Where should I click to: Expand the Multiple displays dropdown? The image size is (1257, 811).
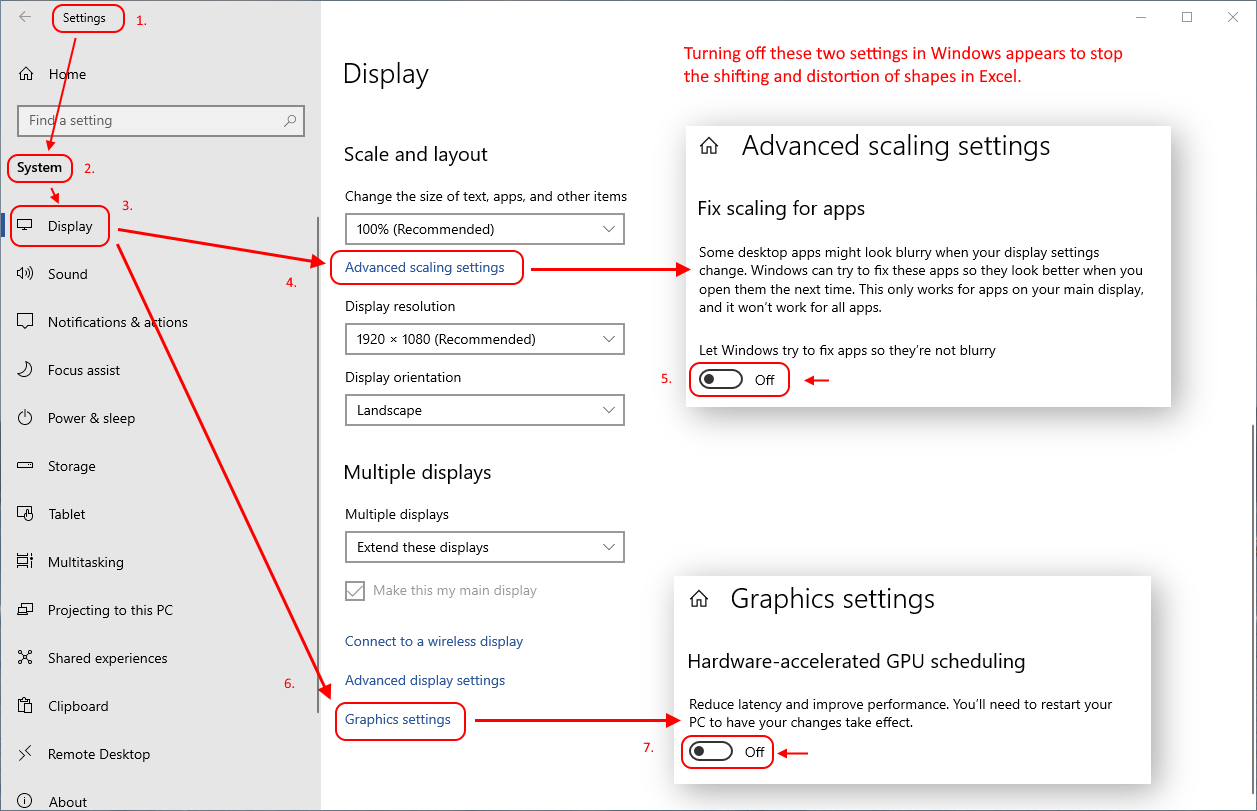pyautogui.click(x=484, y=547)
